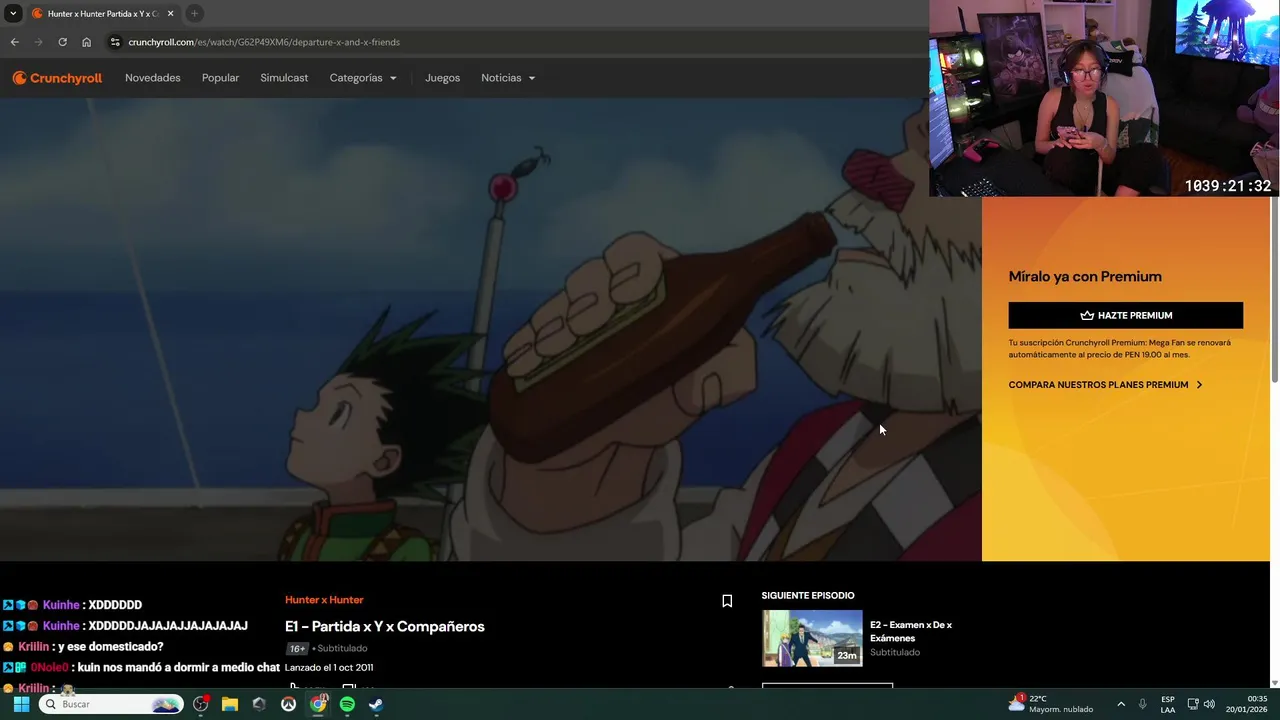Click the HAZTE PREMIUM button
Image resolution: width=1280 pixels, height=720 pixels.
tap(1125, 315)
